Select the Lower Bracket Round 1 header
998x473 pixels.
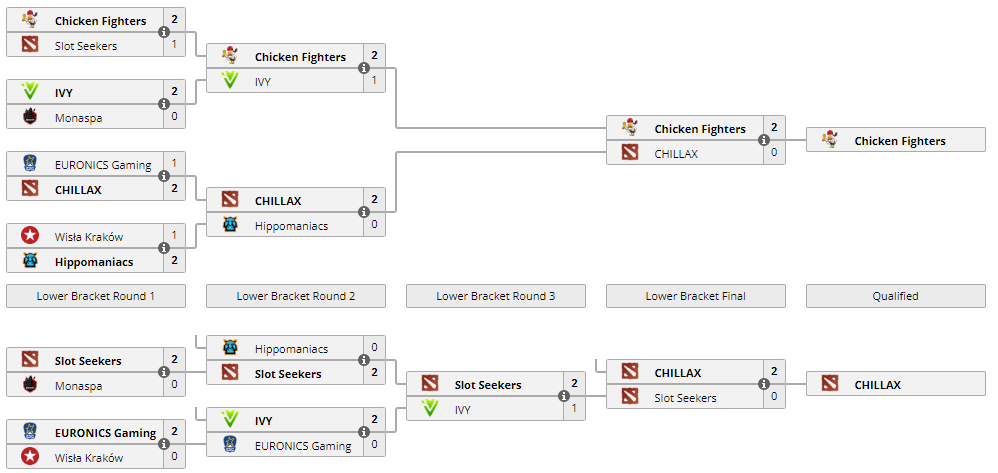point(96,296)
